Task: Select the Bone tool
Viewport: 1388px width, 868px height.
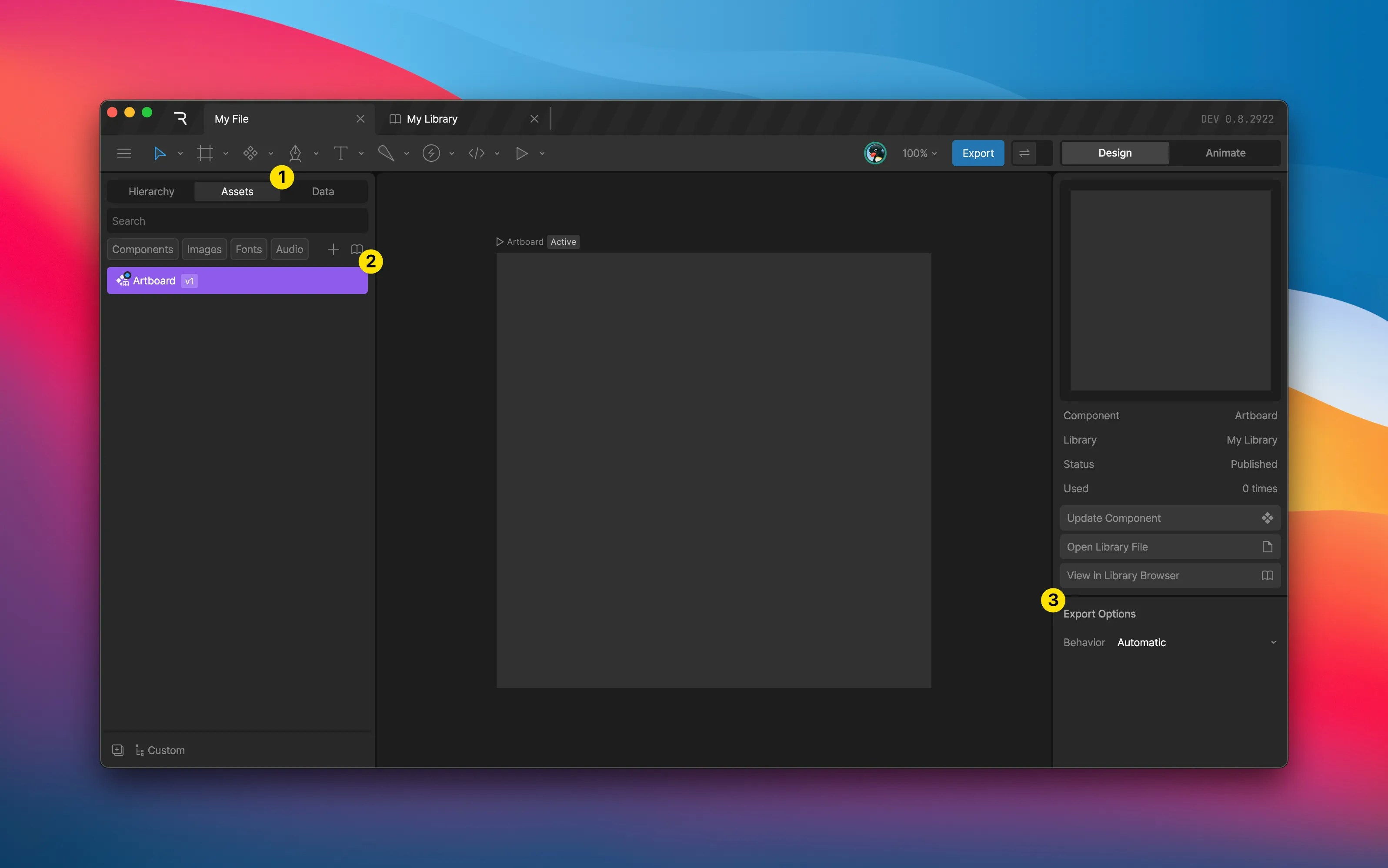Action: point(386,153)
